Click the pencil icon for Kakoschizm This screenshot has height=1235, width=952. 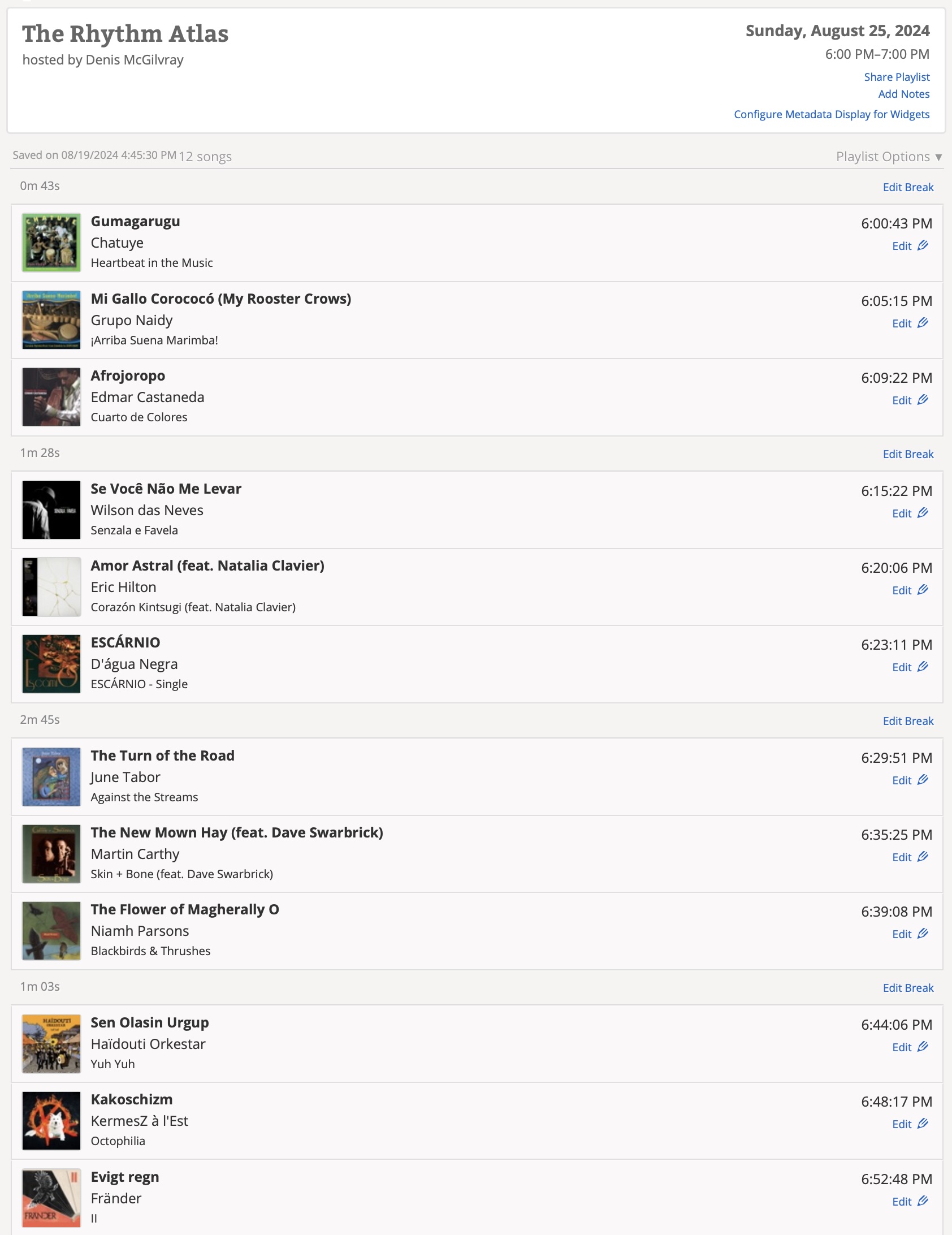(923, 1124)
